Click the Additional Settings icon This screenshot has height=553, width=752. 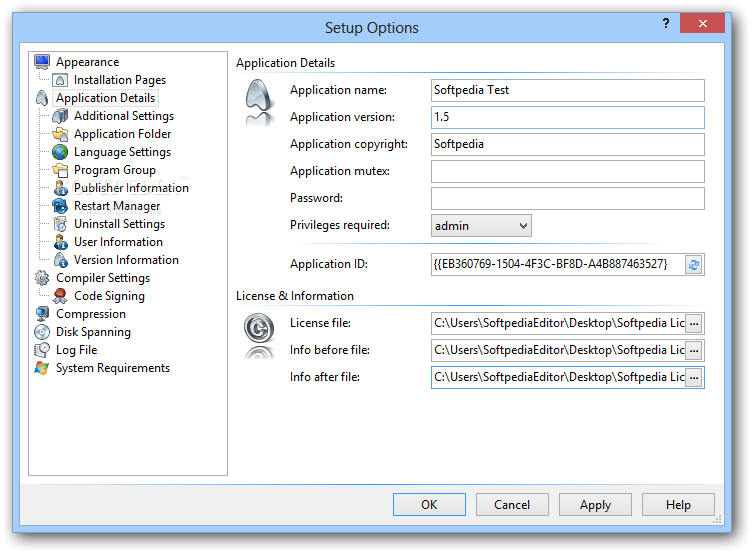click(60, 116)
